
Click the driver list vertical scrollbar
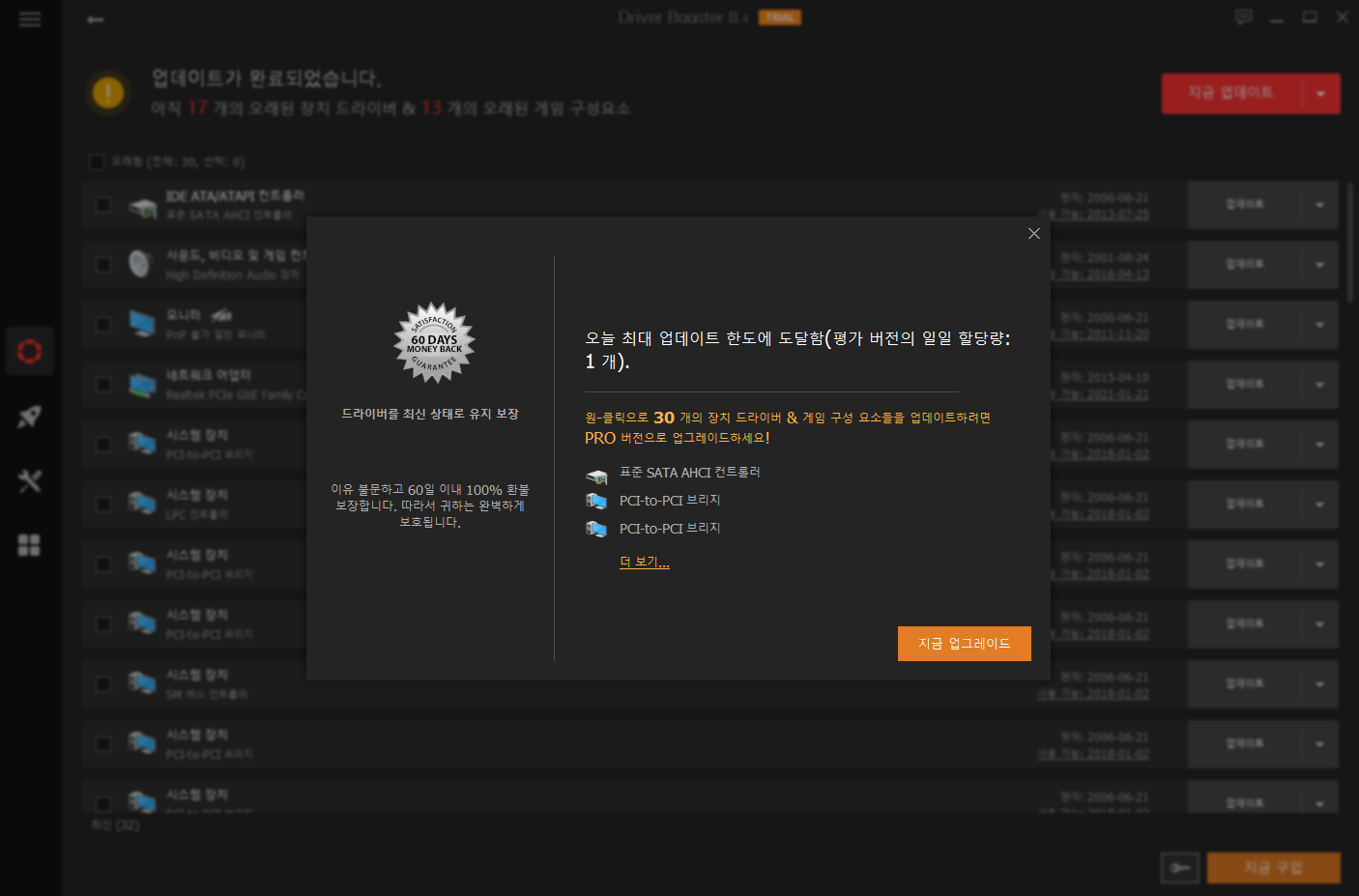pos(1351,242)
